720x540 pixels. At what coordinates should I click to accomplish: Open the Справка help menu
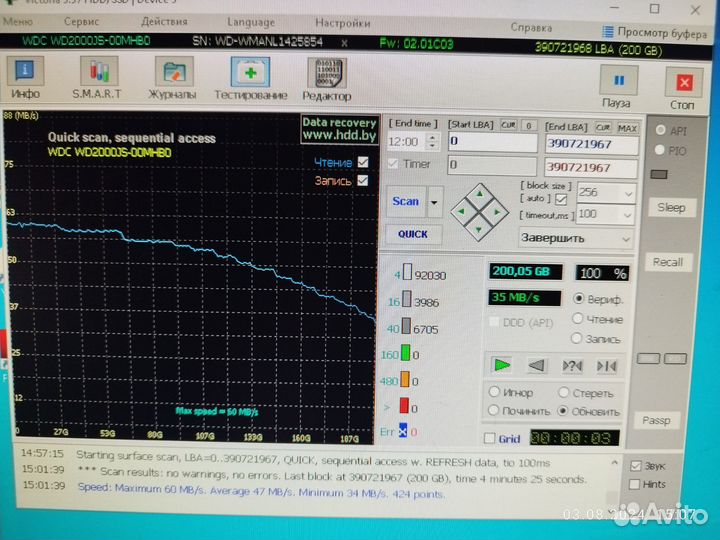[x=531, y=28]
